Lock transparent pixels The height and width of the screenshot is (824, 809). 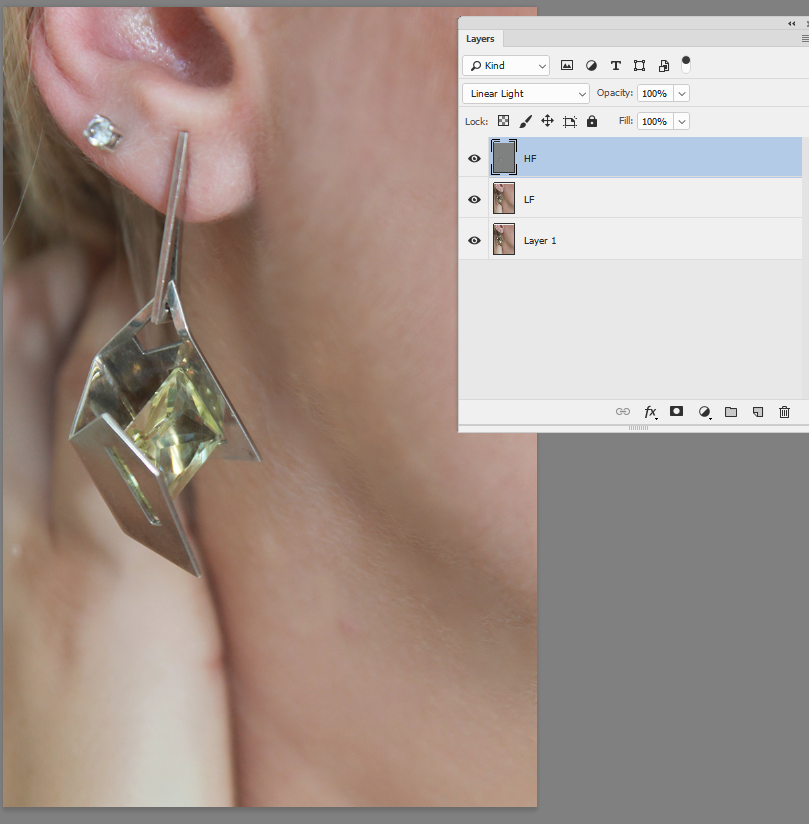click(x=504, y=121)
